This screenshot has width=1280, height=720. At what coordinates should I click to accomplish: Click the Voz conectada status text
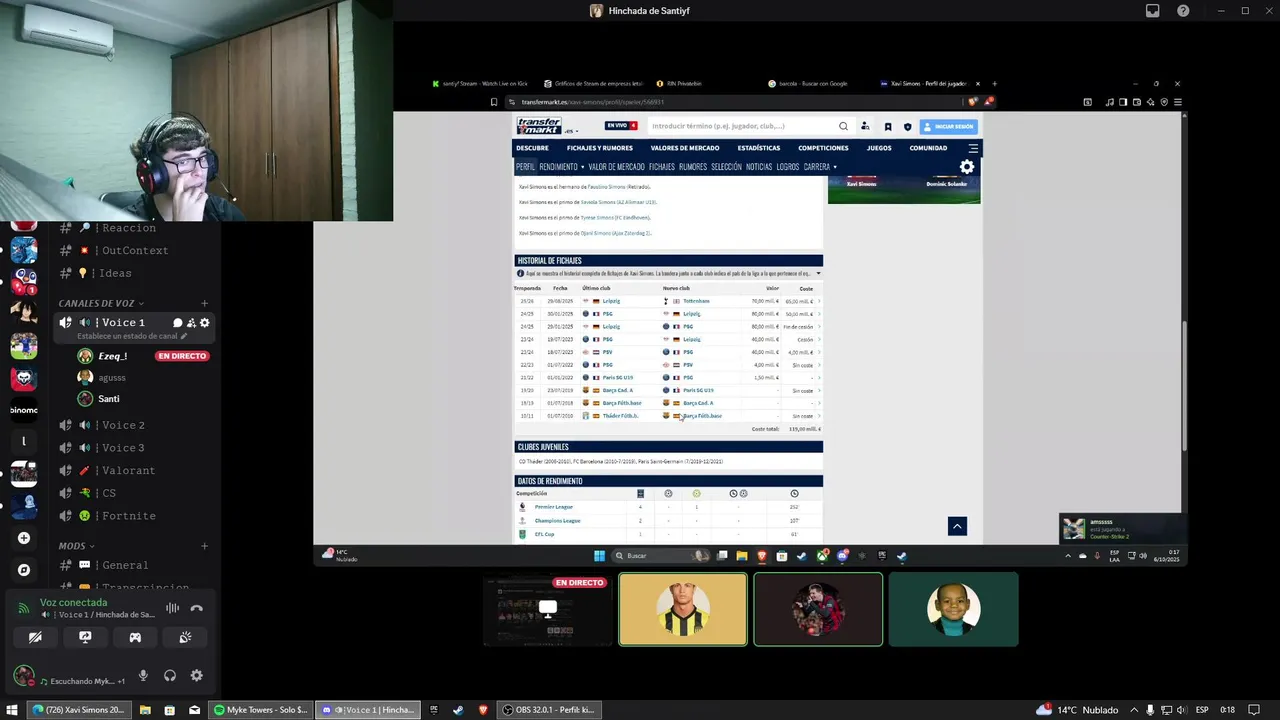pos(73,603)
